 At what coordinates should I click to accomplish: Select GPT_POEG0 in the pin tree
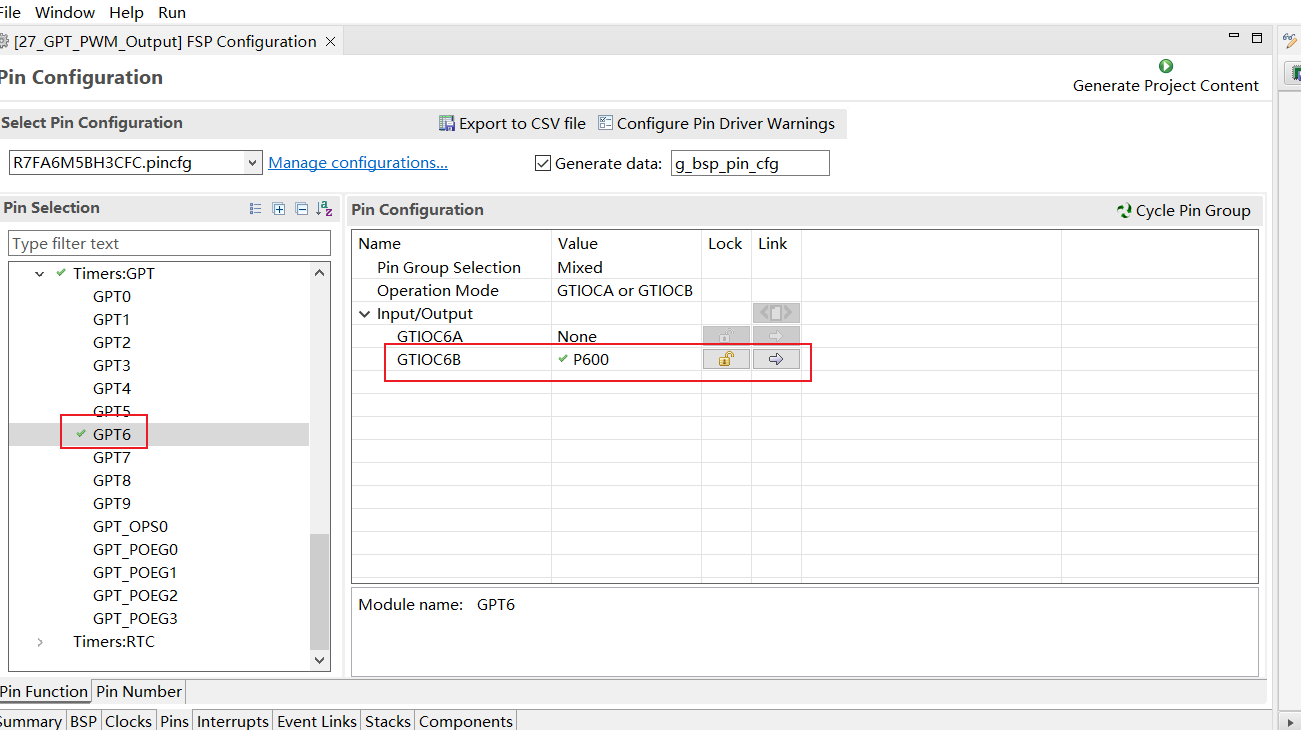136,550
